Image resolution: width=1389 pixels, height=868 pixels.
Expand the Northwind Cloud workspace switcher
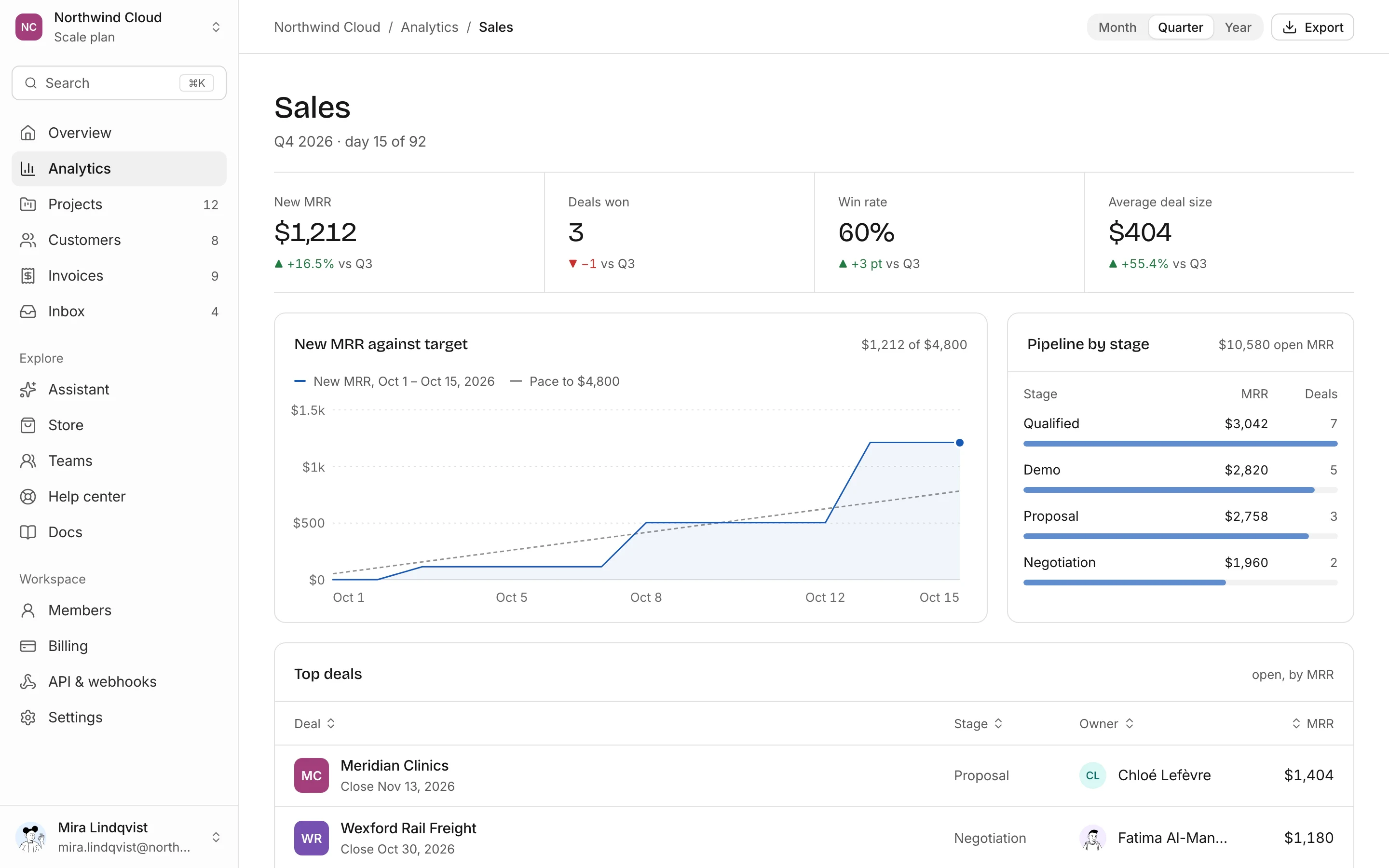216,27
